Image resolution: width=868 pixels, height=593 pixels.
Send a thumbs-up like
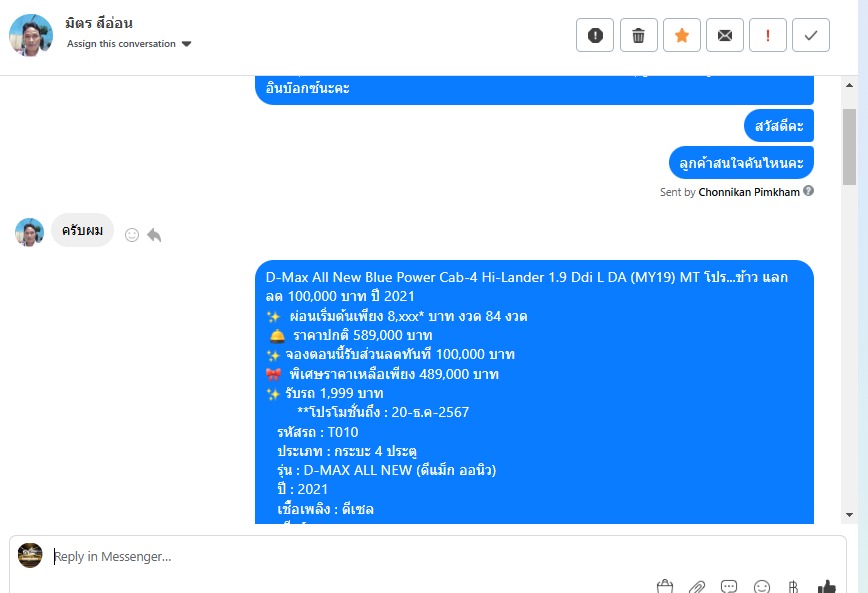(826, 587)
